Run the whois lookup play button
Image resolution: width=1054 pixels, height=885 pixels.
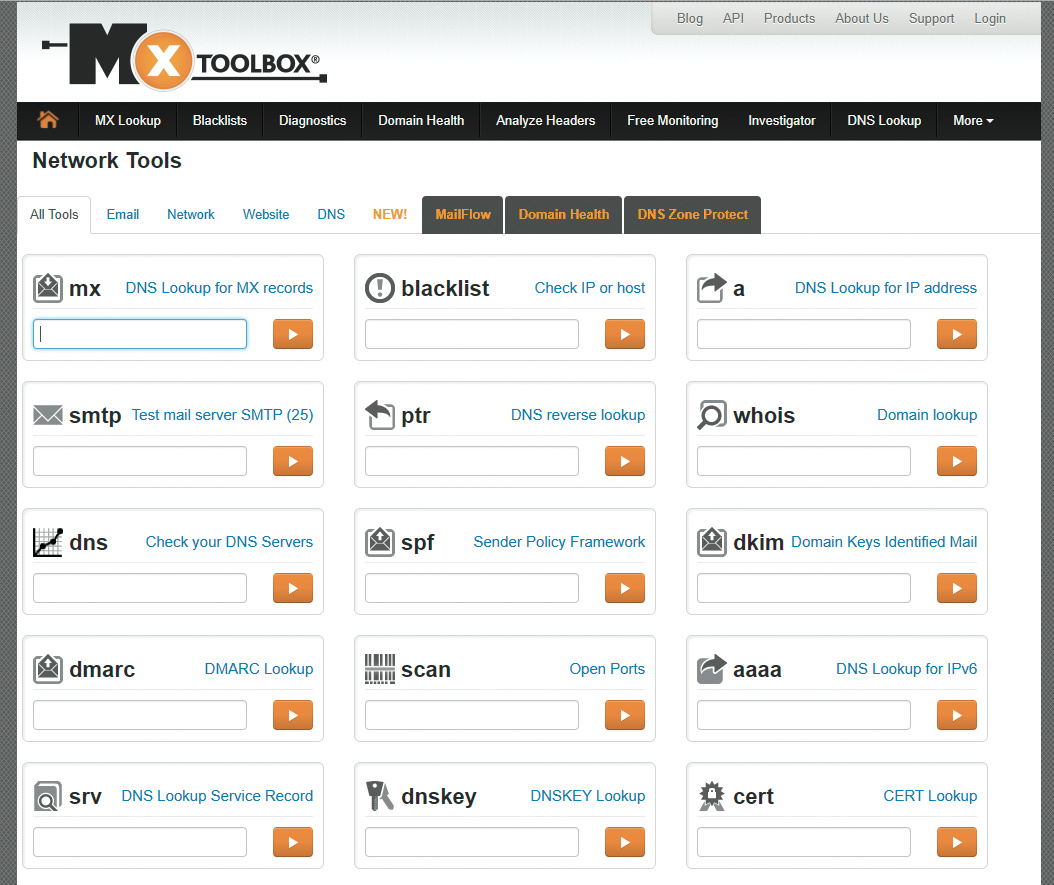957,461
